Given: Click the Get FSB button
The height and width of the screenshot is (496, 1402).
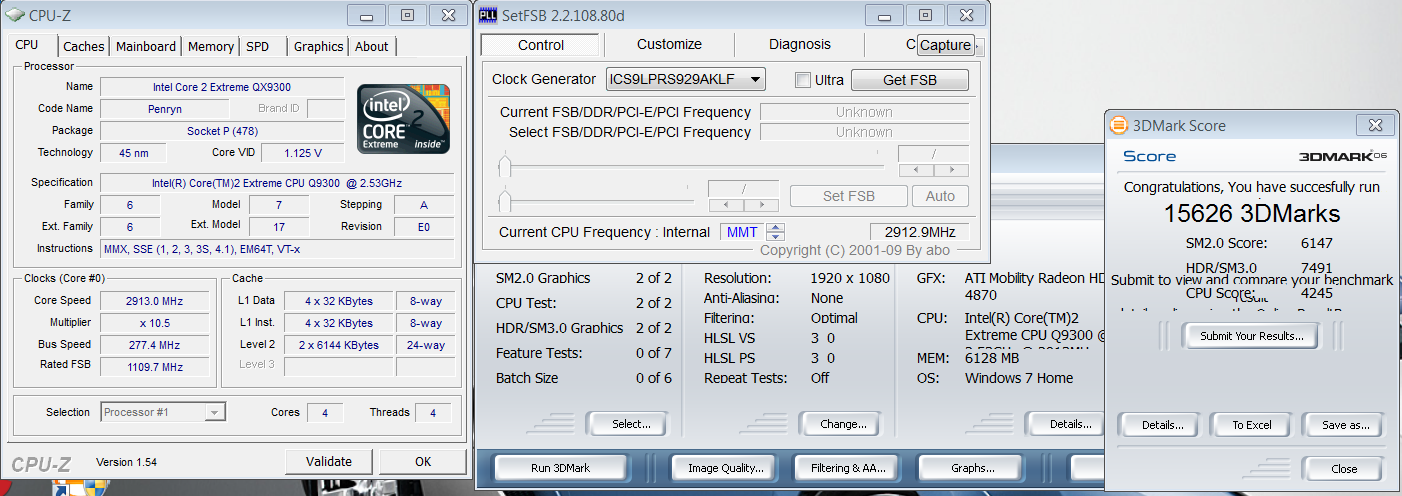Looking at the screenshot, I should 910,80.
